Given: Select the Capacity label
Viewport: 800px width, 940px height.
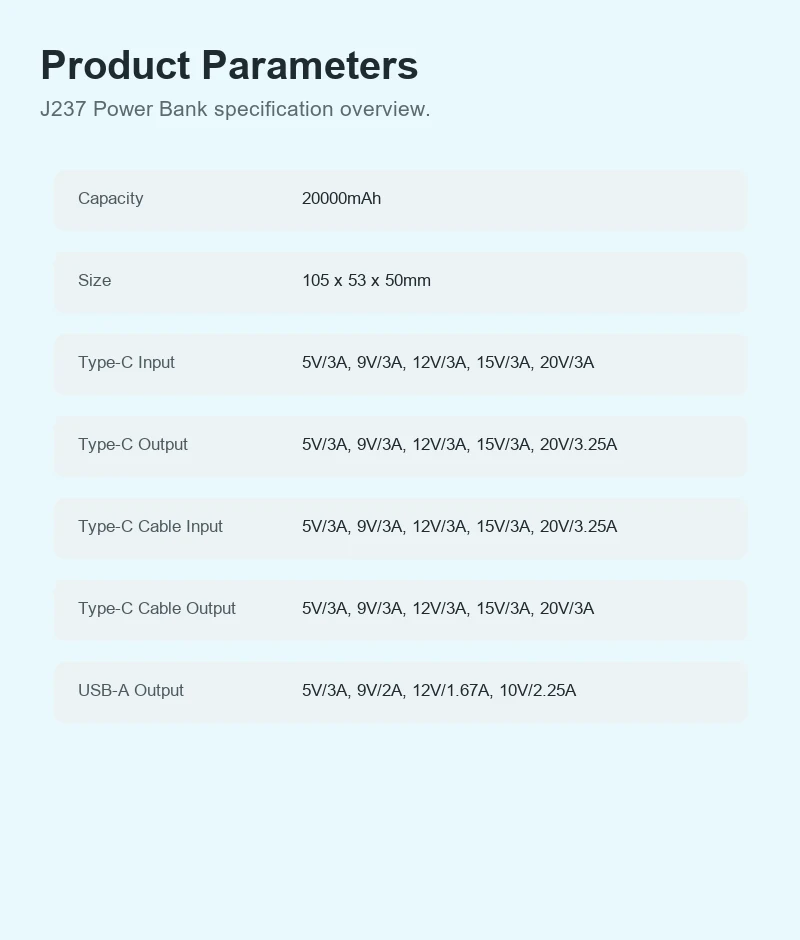Looking at the screenshot, I should [x=110, y=198].
